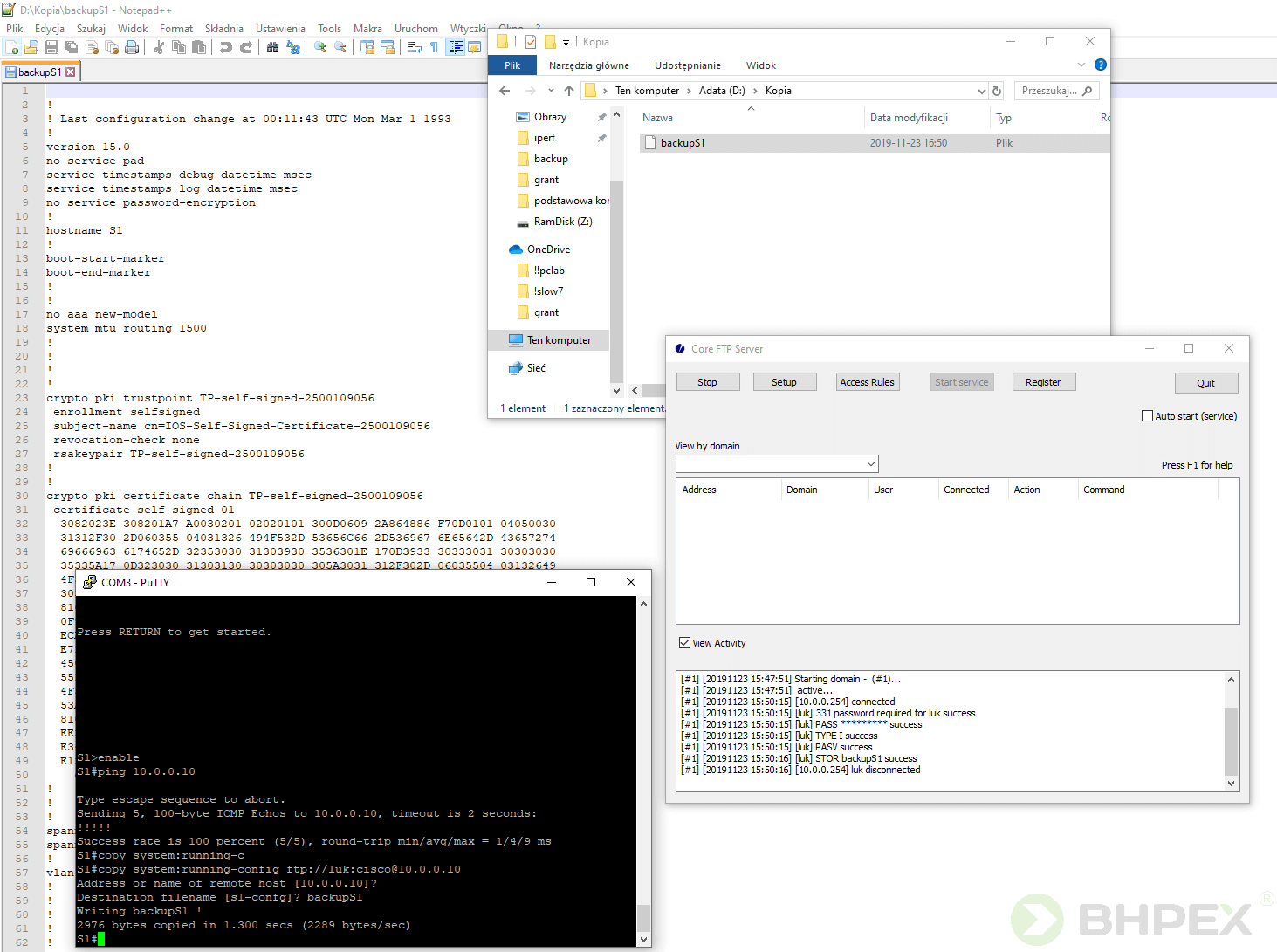Open Replace dialog icon in Notepad++

[293, 47]
